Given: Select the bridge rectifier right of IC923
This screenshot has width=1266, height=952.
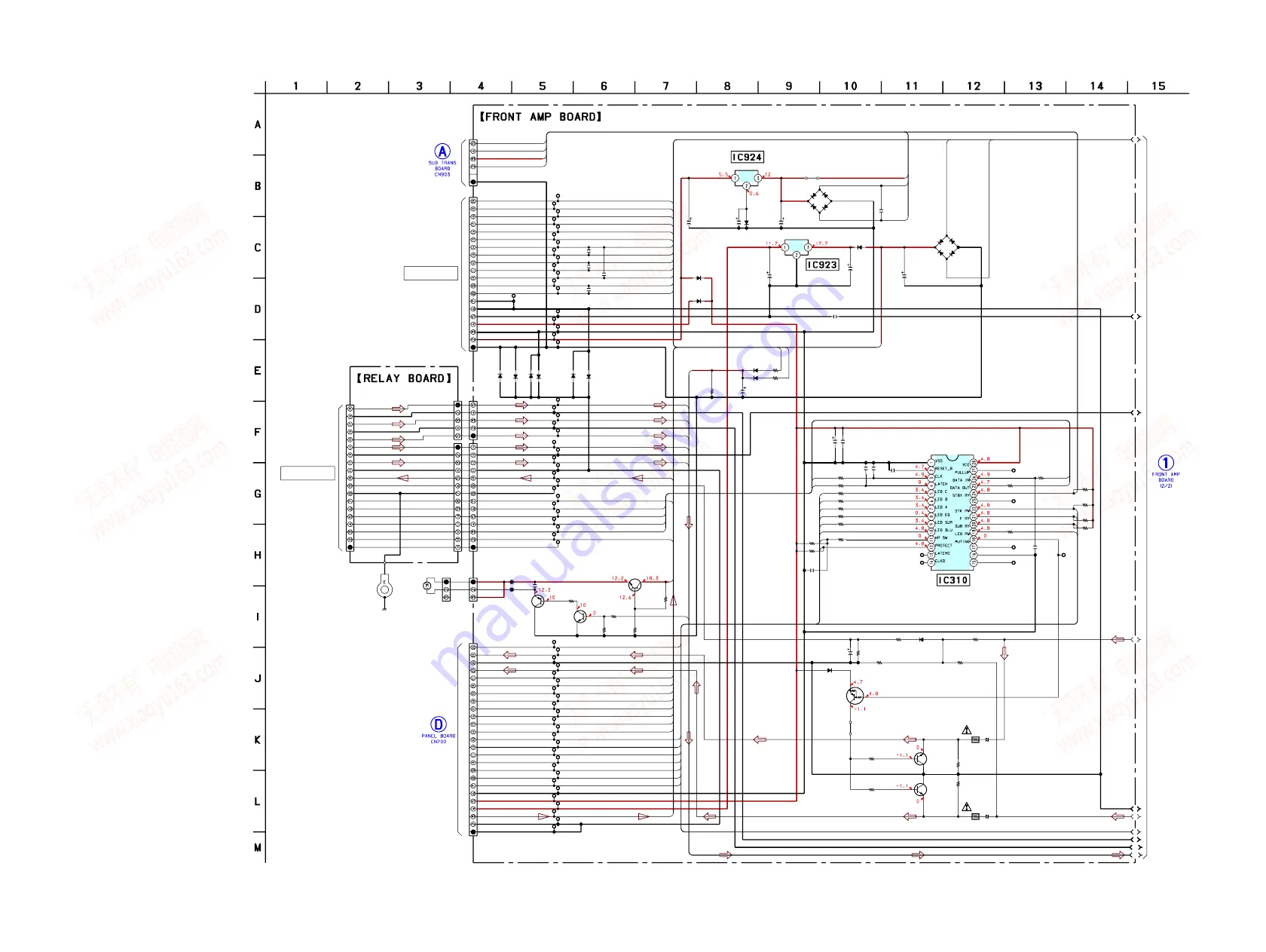Looking at the screenshot, I should (x=946, y=246).
